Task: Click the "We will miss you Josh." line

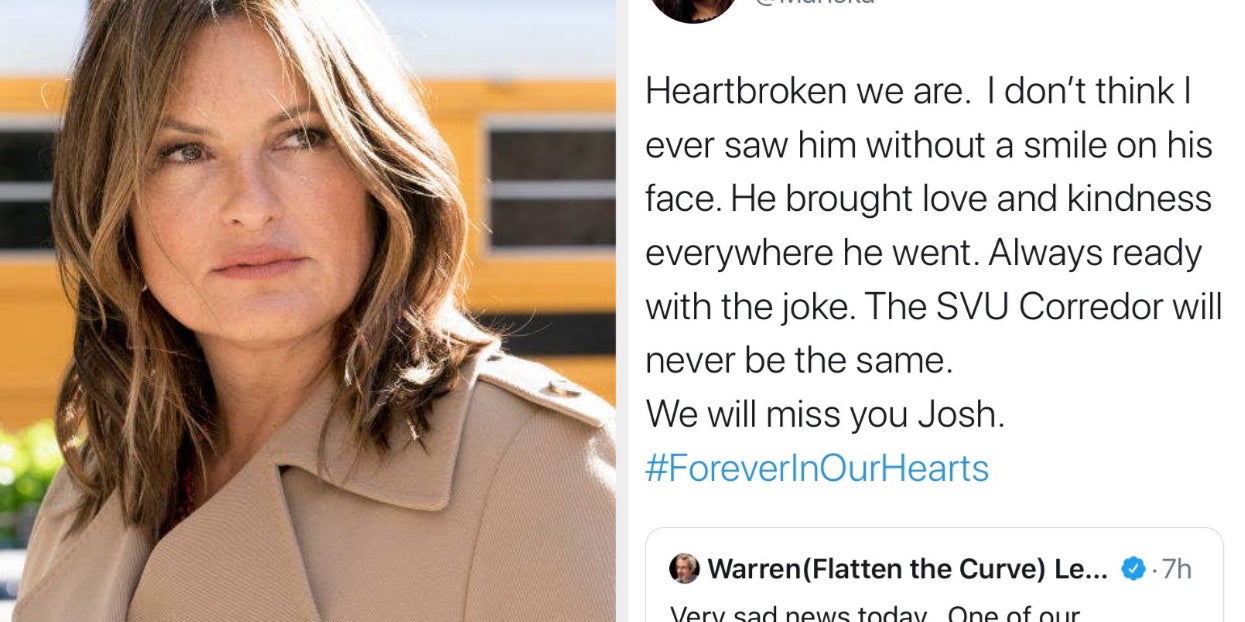Action: pos(825,414)
